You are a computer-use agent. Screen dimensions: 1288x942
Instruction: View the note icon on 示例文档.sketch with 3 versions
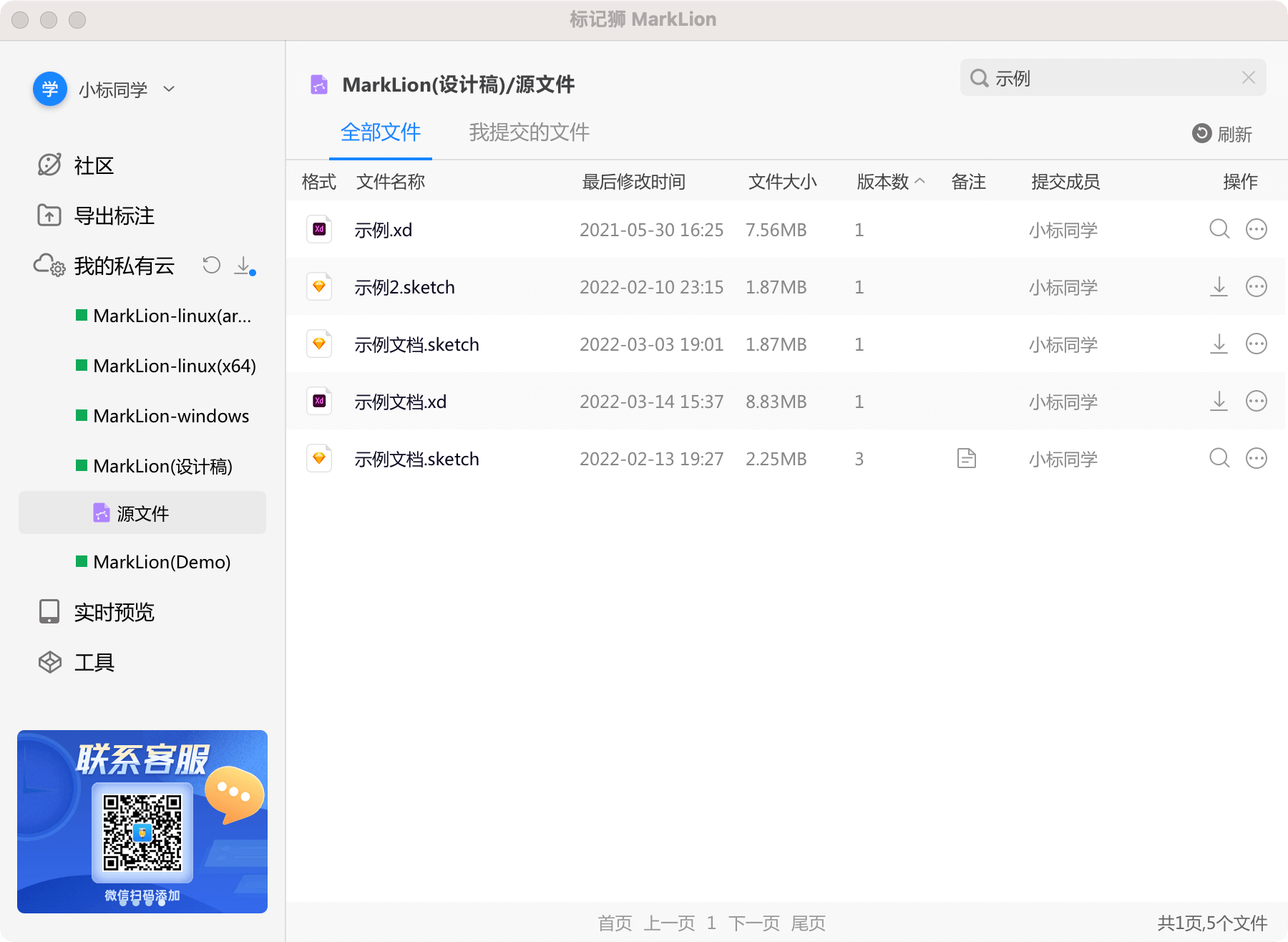[967, 458]
